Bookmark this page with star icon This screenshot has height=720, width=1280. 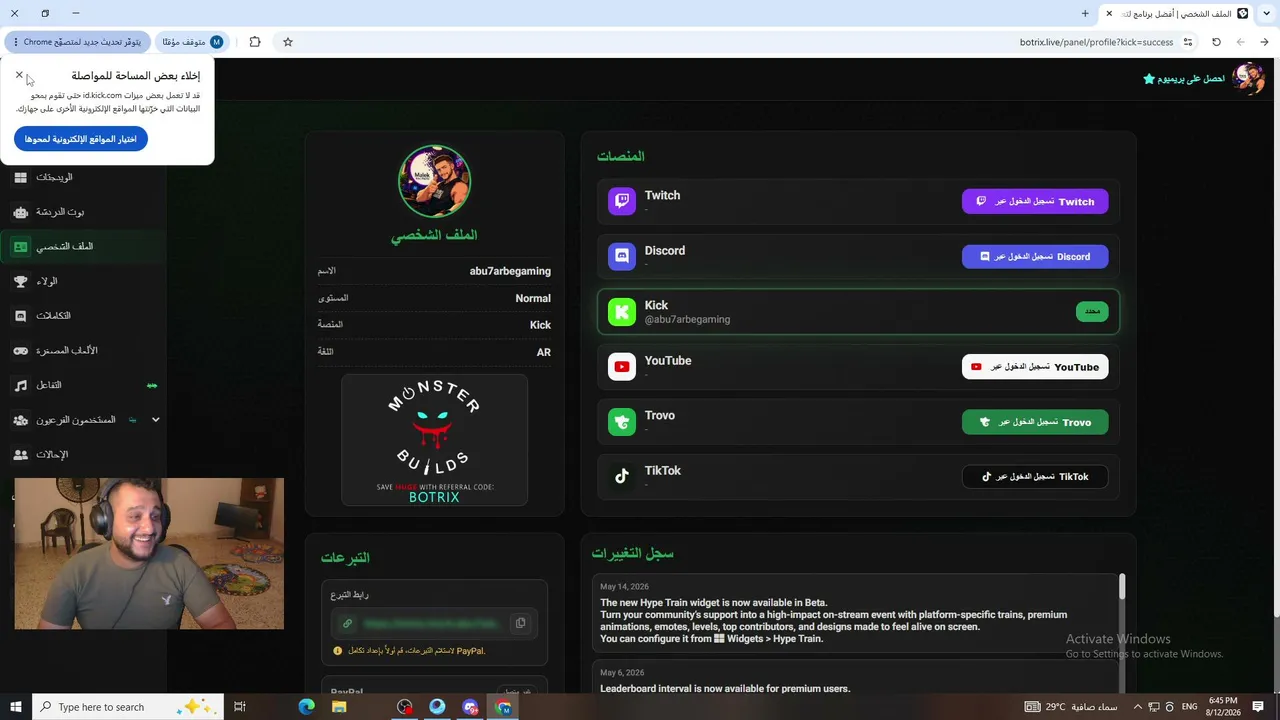[x=288, y=42]
